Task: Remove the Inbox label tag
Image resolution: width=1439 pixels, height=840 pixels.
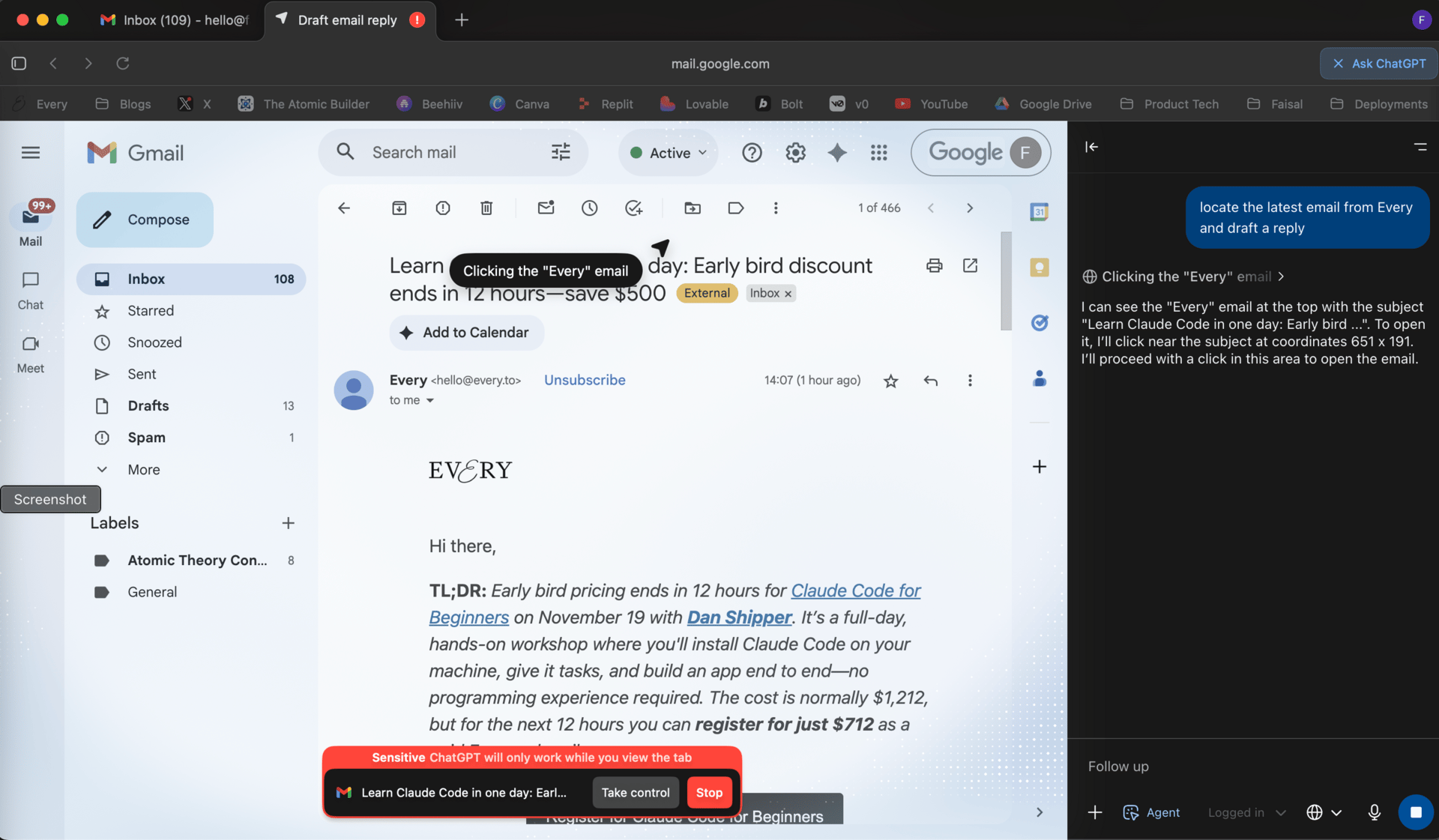Action: [x=788, y=294]
